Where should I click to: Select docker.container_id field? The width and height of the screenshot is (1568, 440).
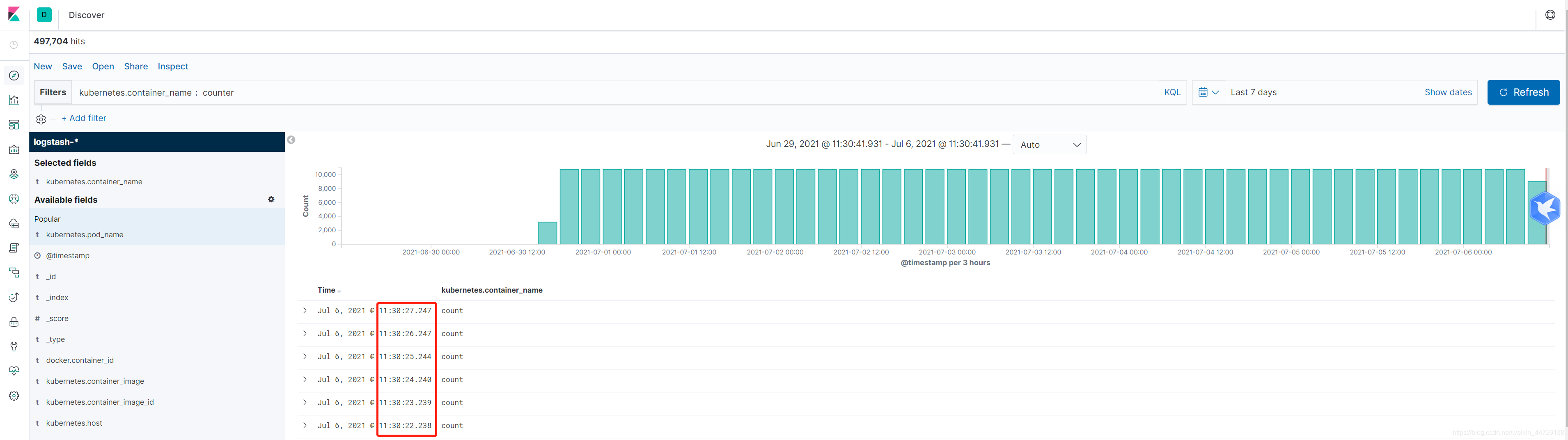tap(80, 360)
